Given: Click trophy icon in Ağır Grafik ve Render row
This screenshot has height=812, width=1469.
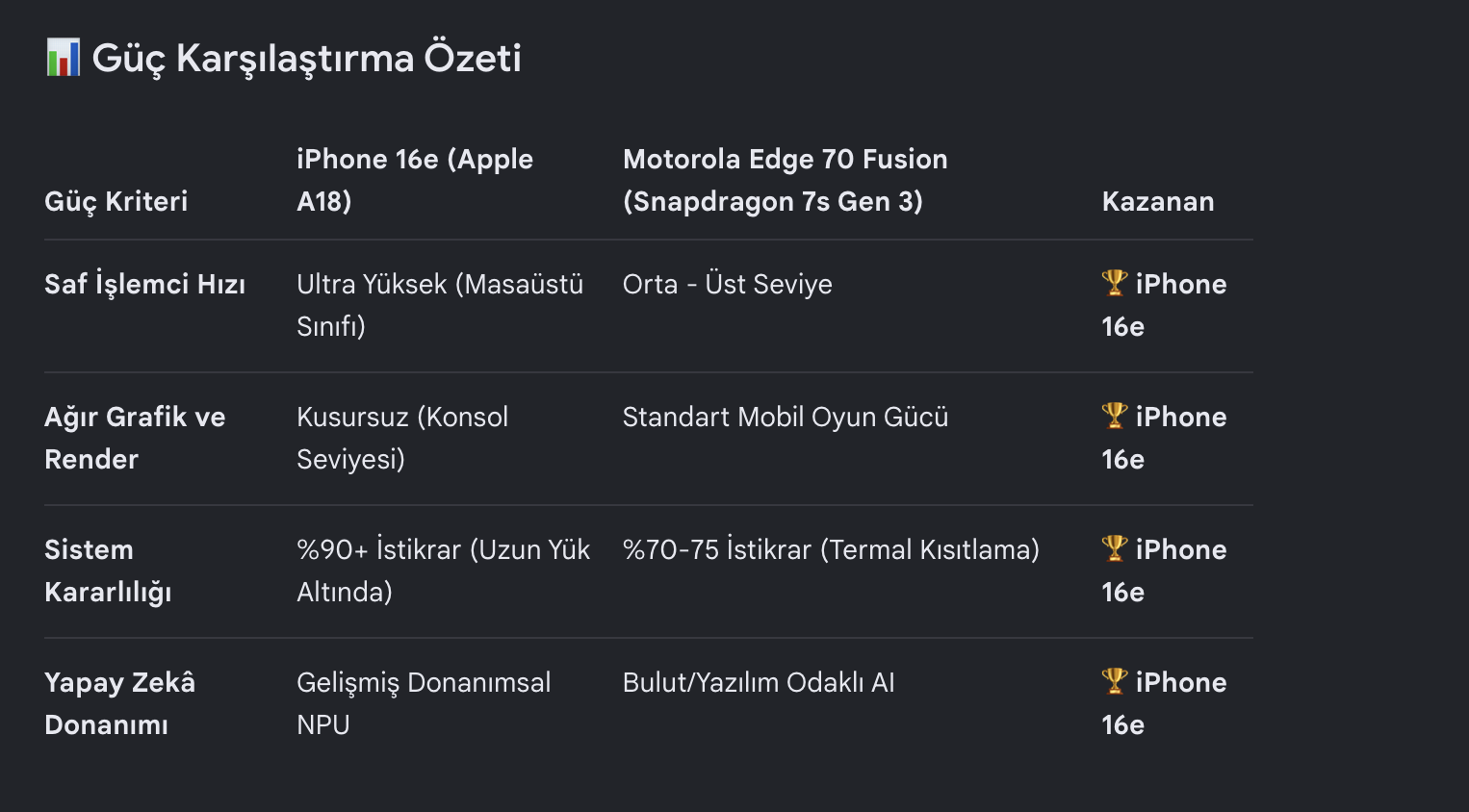Looking at the screenshot, I should 1114,416.
